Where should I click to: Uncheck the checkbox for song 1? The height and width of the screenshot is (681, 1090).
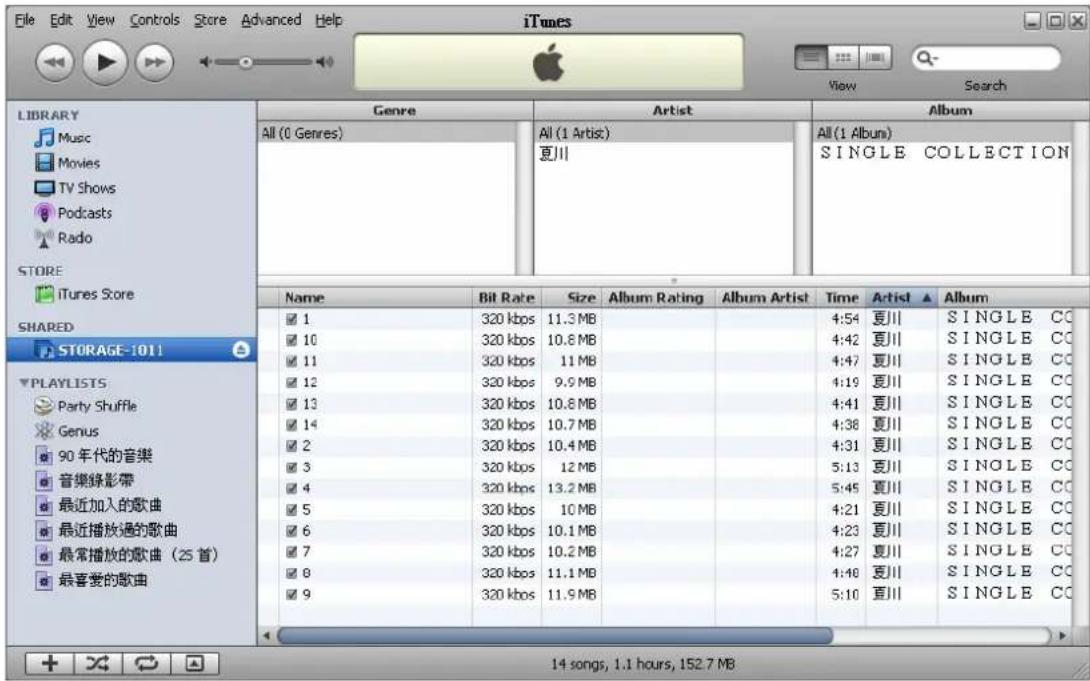pos(292,319)
